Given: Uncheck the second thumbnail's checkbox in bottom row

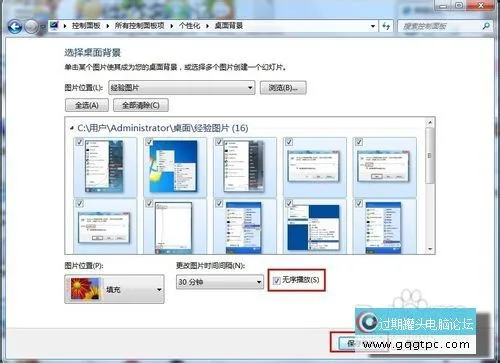Looking at the screenshot, I should point(149,203).
